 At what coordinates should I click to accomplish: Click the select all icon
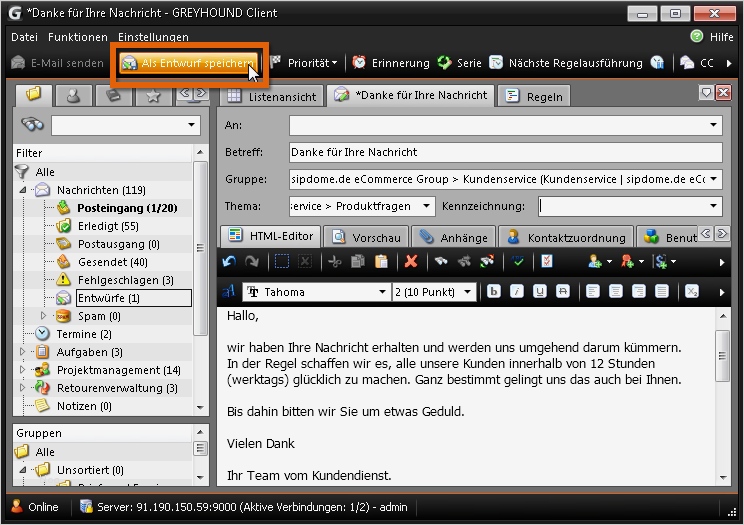click(282, 262)
